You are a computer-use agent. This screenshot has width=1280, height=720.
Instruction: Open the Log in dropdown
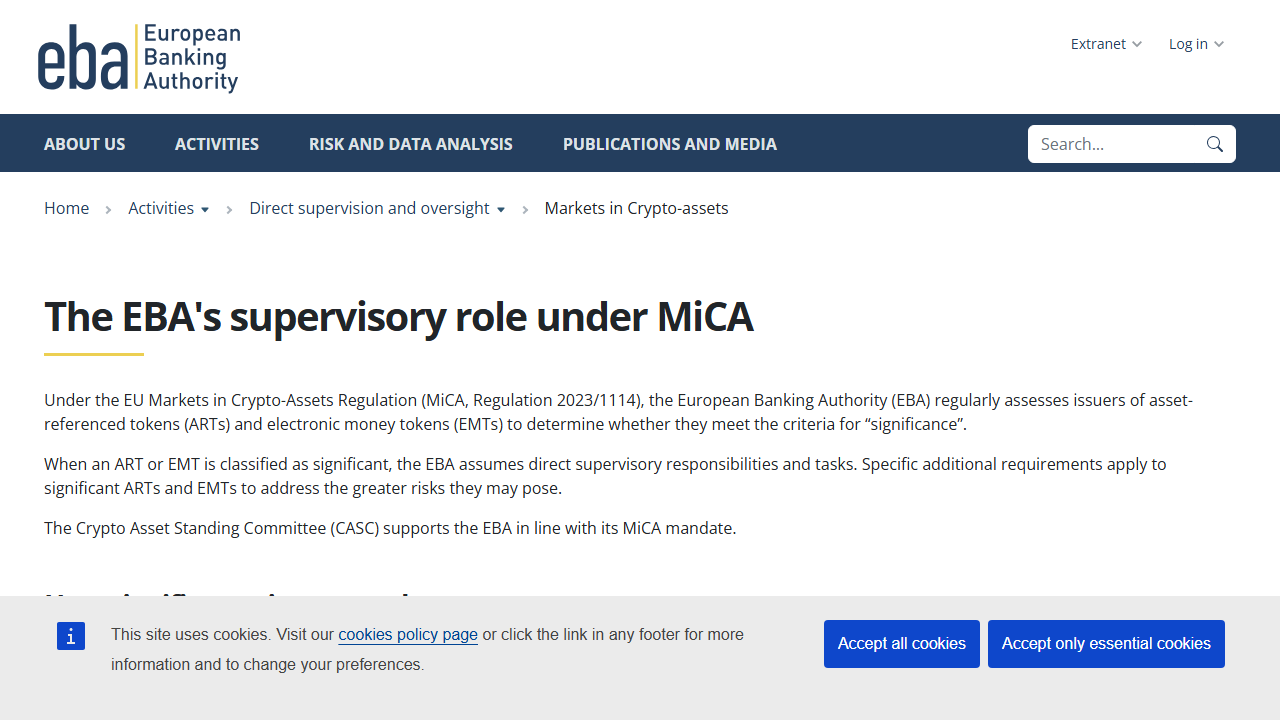(1196, 44)
